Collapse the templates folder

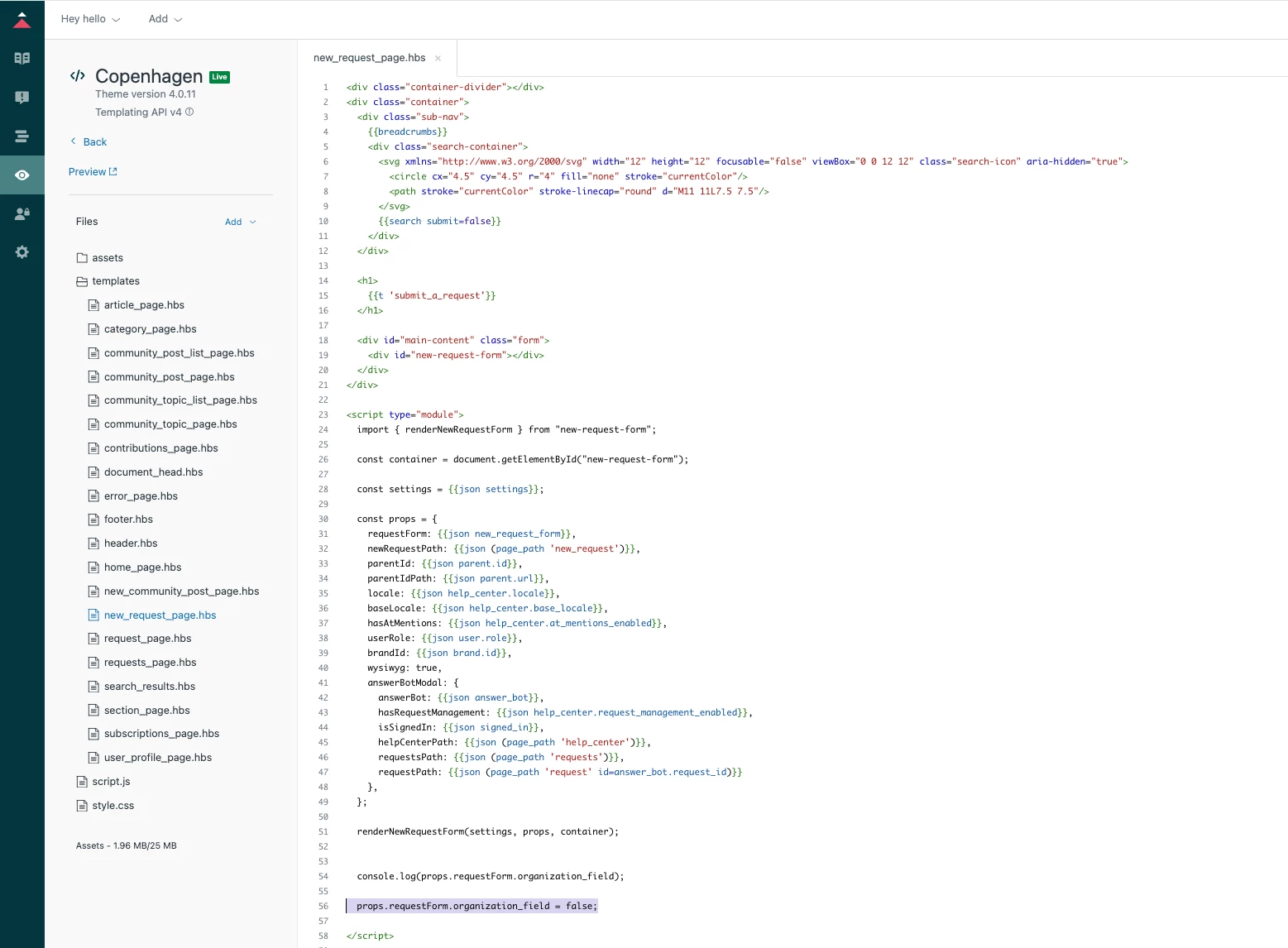tap(108, 281)
